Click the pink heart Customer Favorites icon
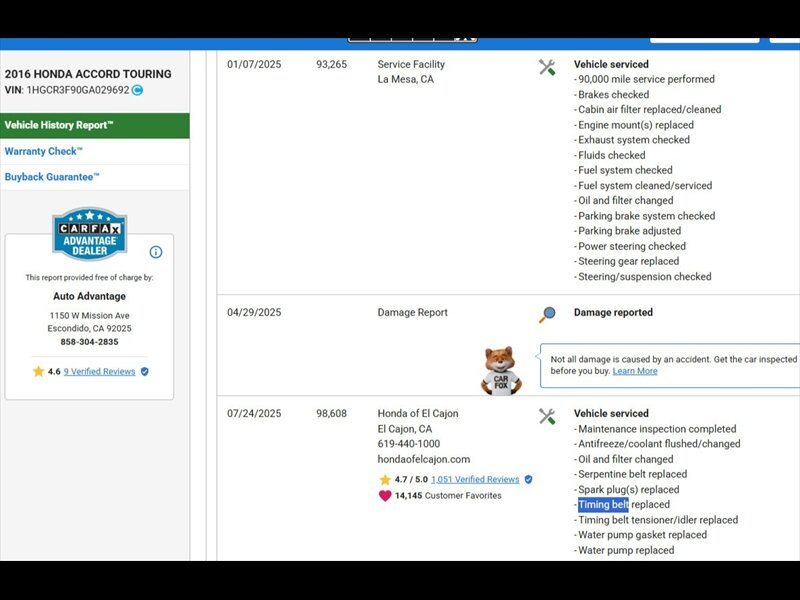800x600 pixels. (x=385, y=495)
